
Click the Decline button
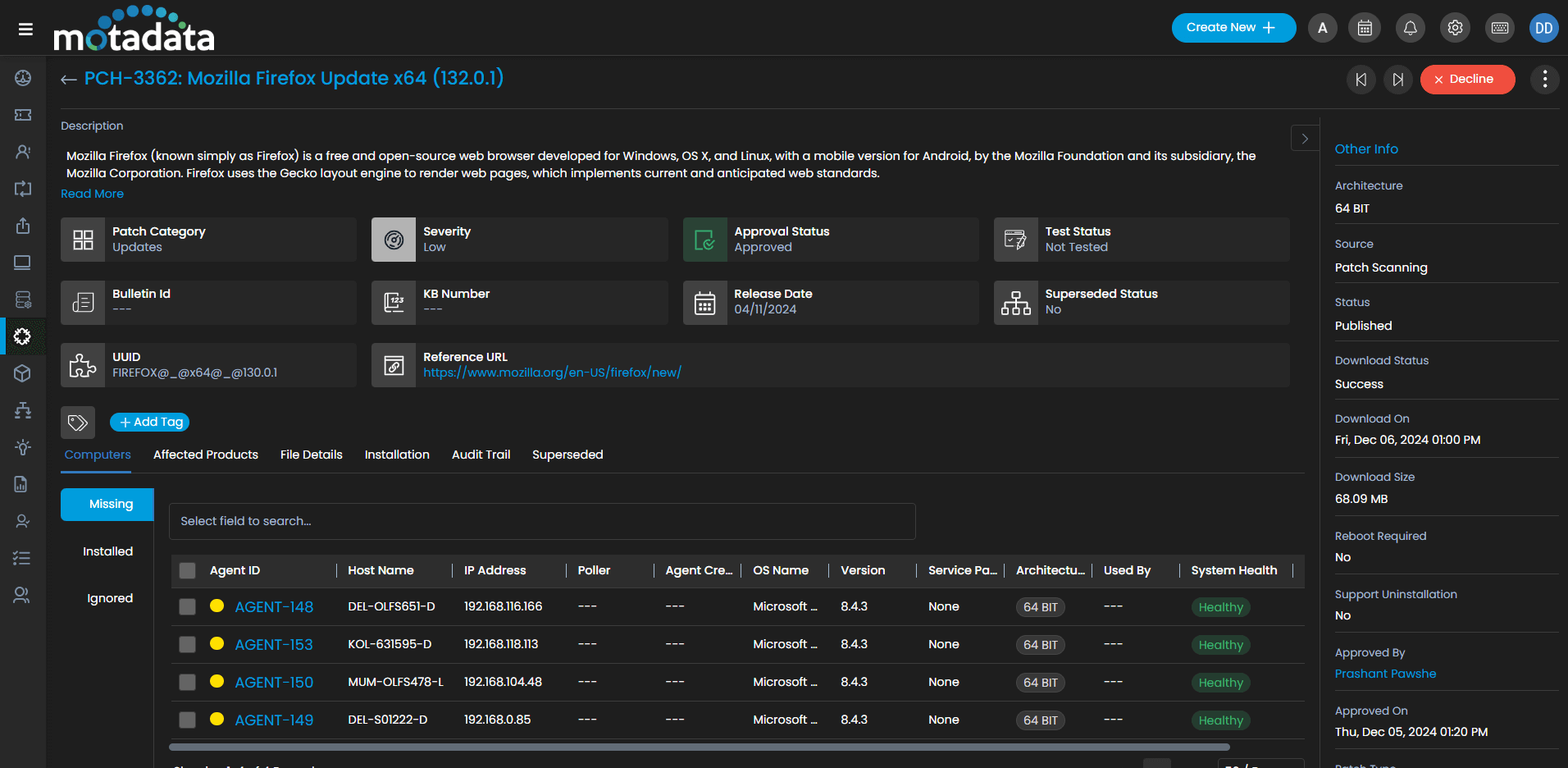pyautogui.click(x=1467, y=80)
